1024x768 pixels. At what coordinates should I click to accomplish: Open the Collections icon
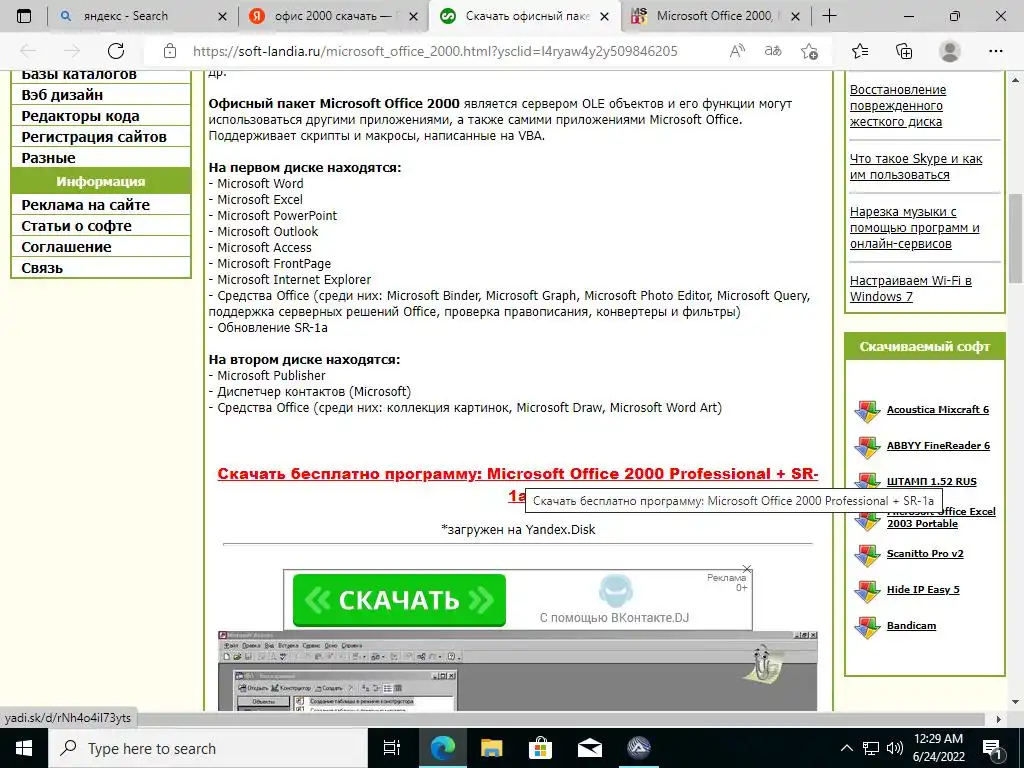pyautogui.click(x=904, y=51)
